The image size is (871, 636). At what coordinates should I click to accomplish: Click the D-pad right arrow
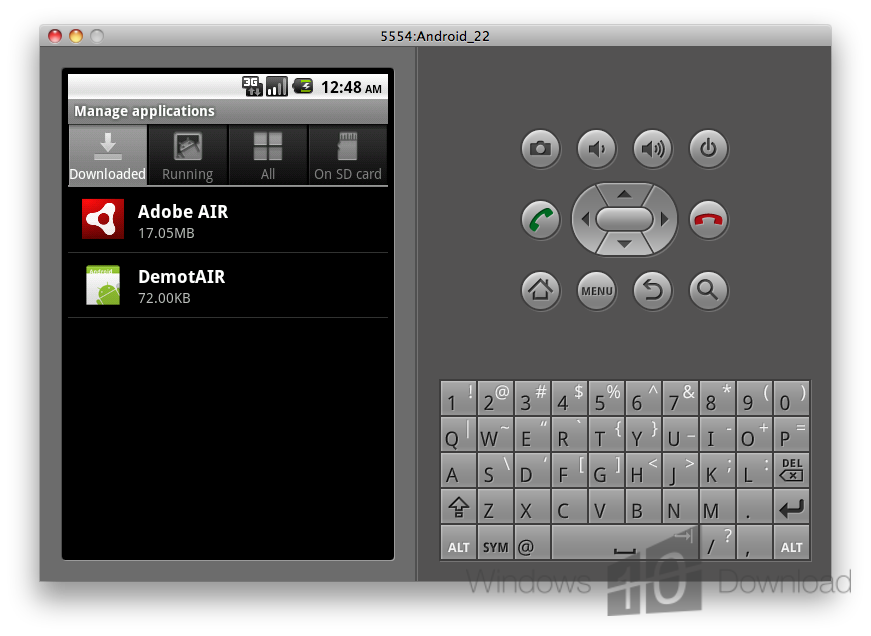tap(664, 219)
